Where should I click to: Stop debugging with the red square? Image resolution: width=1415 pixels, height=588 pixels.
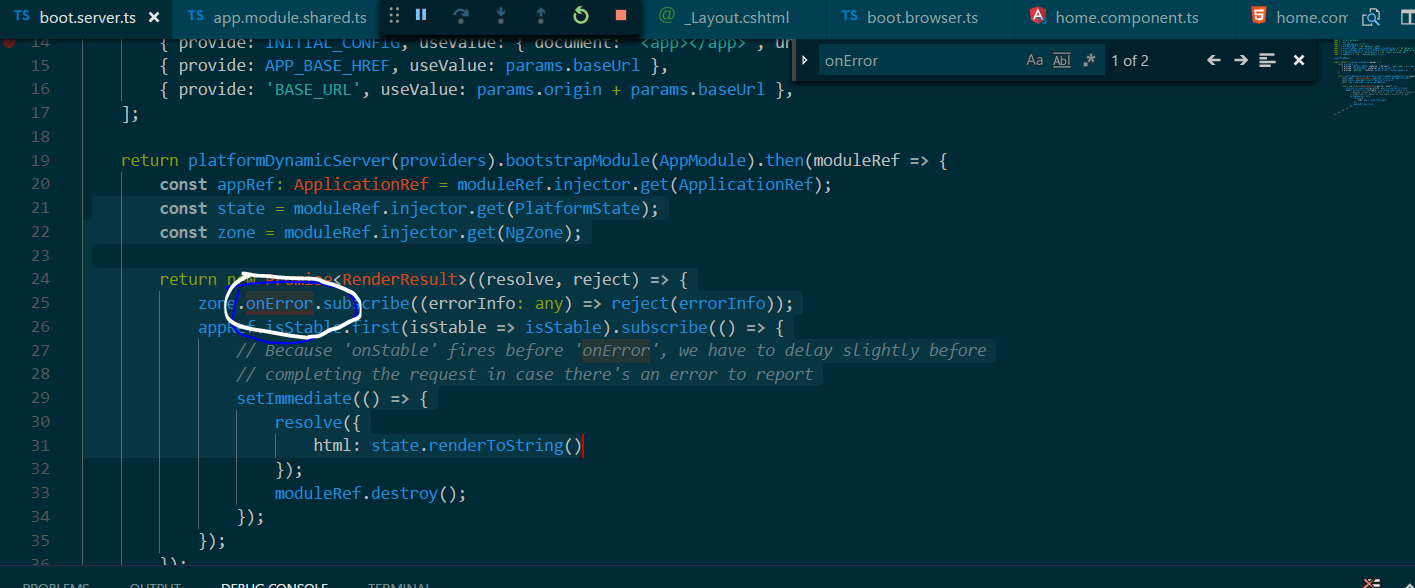click(621, 15)
